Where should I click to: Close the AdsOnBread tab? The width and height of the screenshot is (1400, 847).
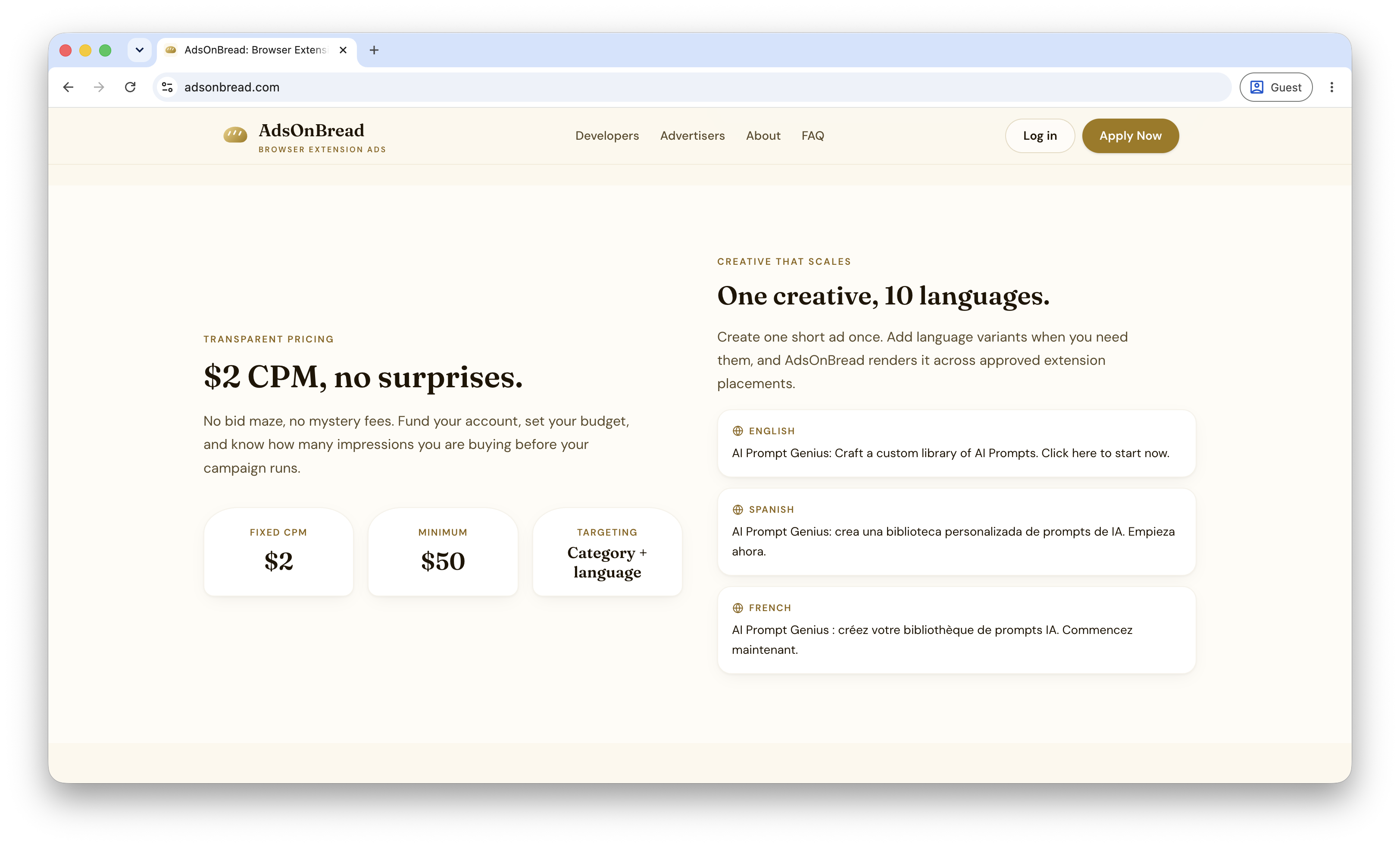tap(343, 50)
